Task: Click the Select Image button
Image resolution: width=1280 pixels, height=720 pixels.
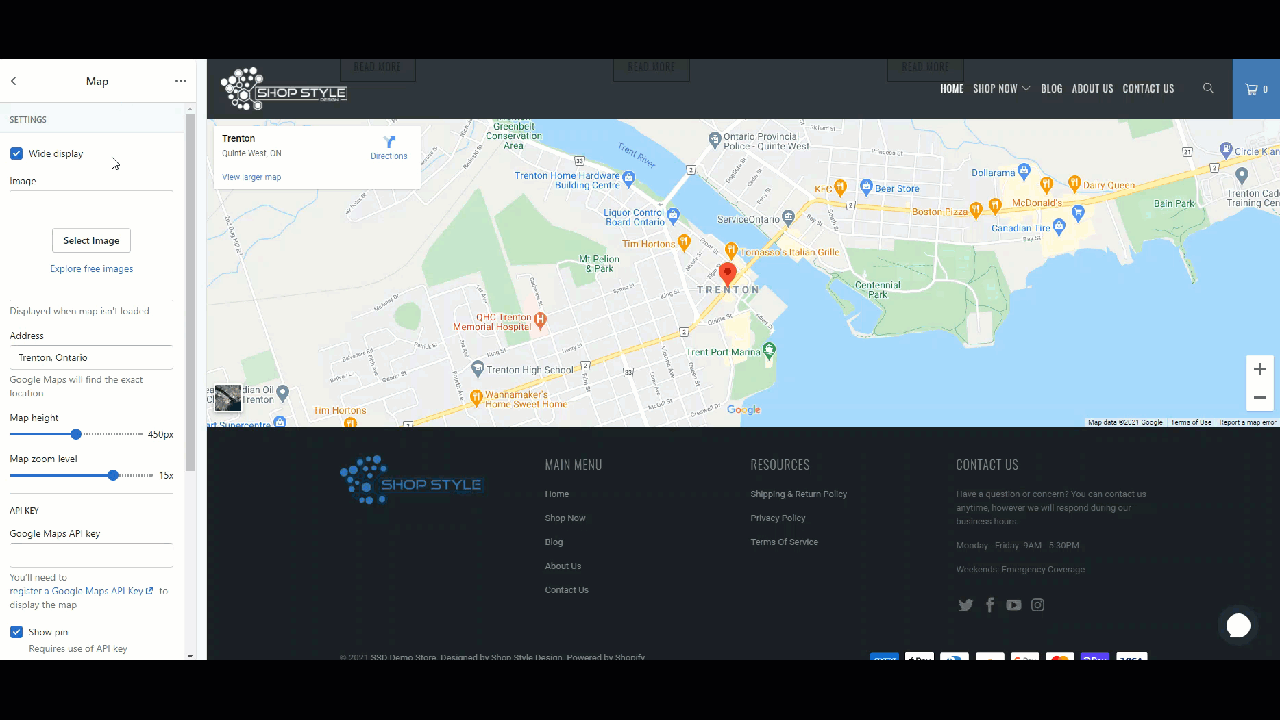Action: pyautogui.click(x=91, y=241)
